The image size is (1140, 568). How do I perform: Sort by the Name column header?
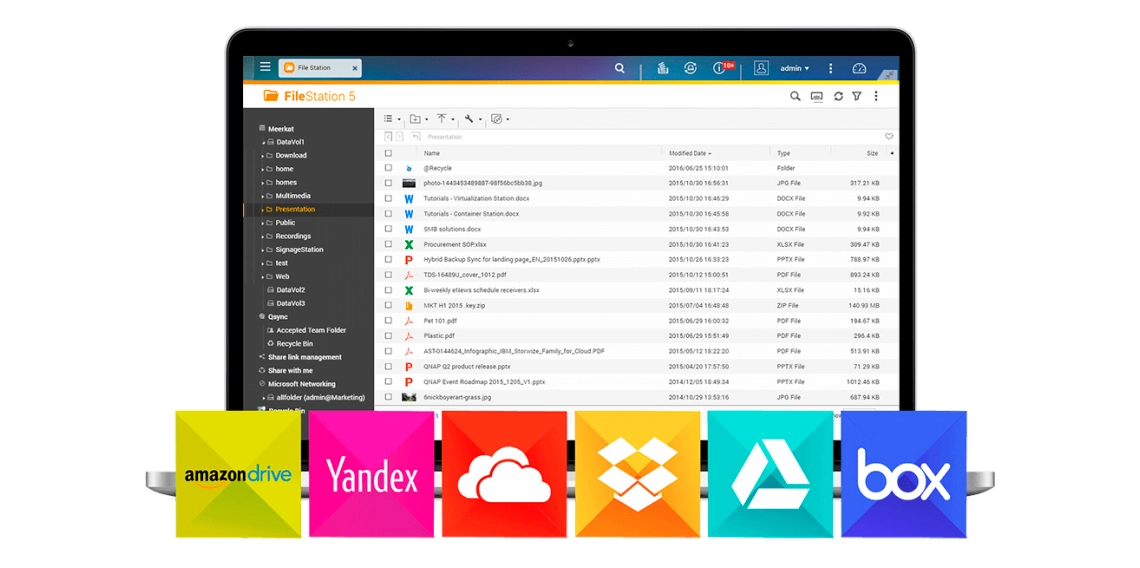click(432, 153)
